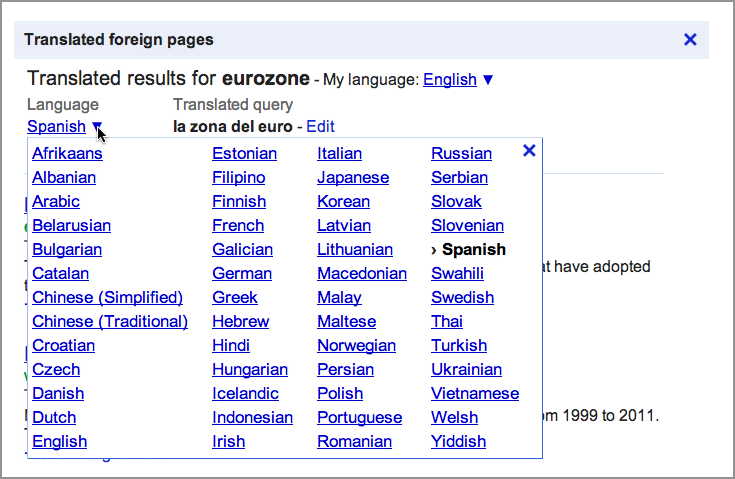The width and height of the screenshot is (735, 479).
Task: Select Irish from the language list
Action: (x=228, y=442)
